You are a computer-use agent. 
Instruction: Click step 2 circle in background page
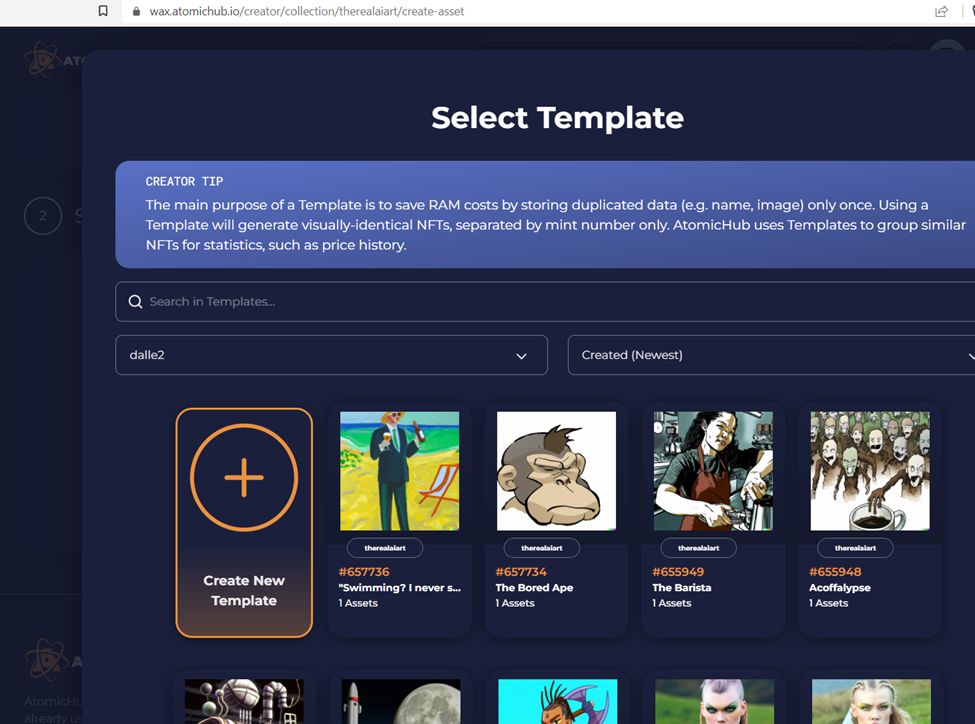43,216
